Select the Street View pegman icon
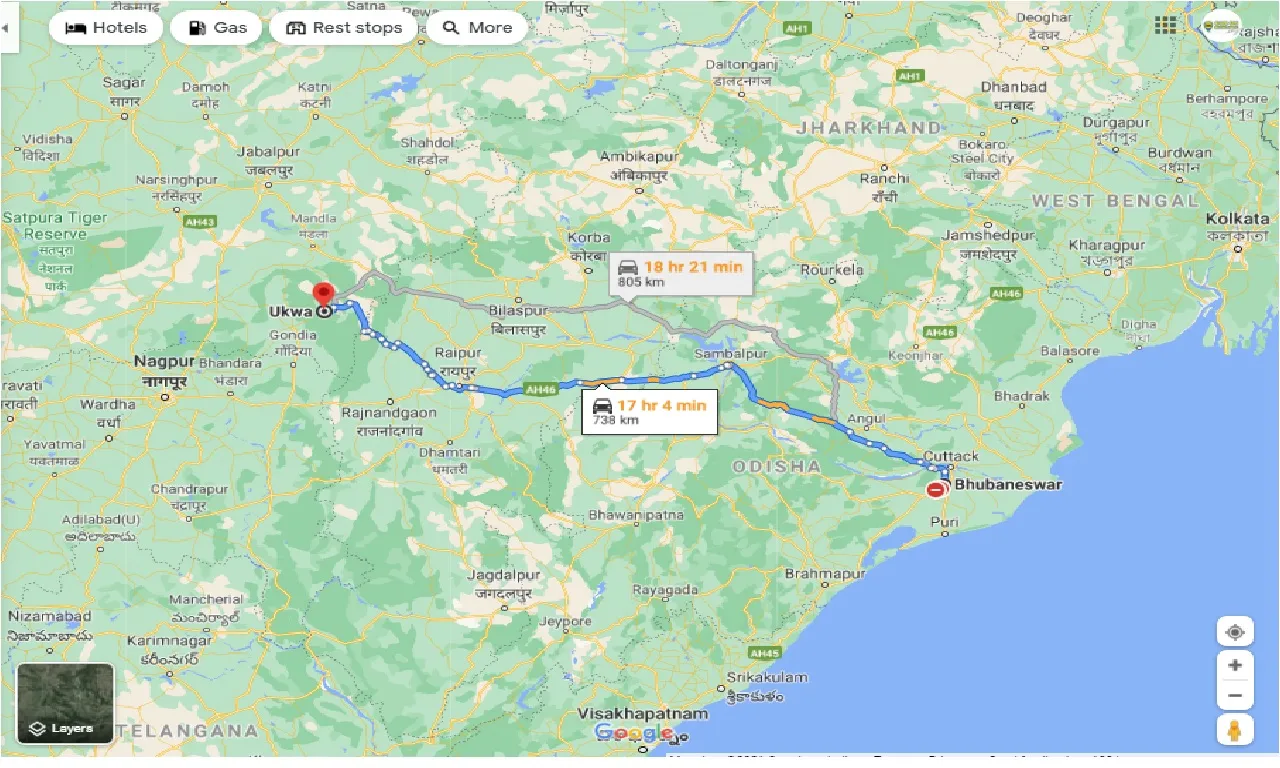The image size is (1280, 768). tap(1235, 730)
